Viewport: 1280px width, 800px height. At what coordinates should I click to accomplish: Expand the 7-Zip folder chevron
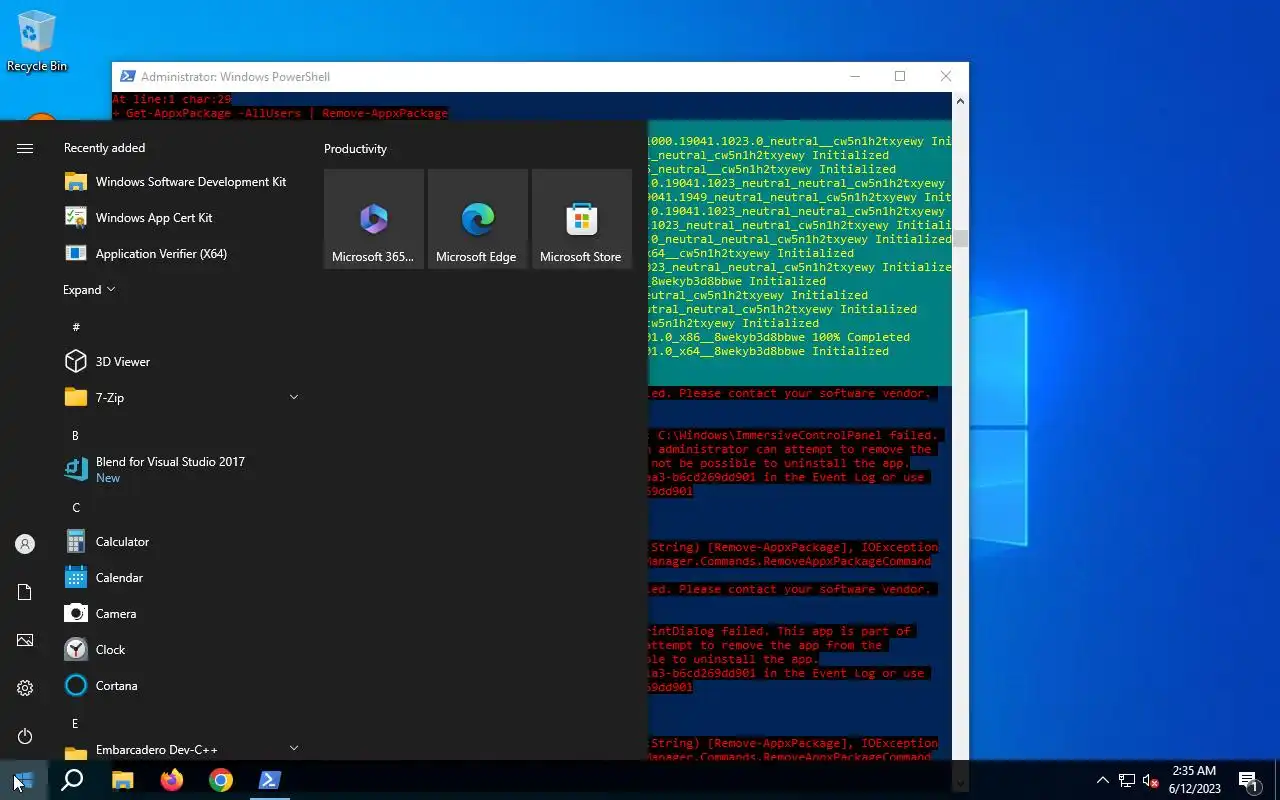pos(294,397)
